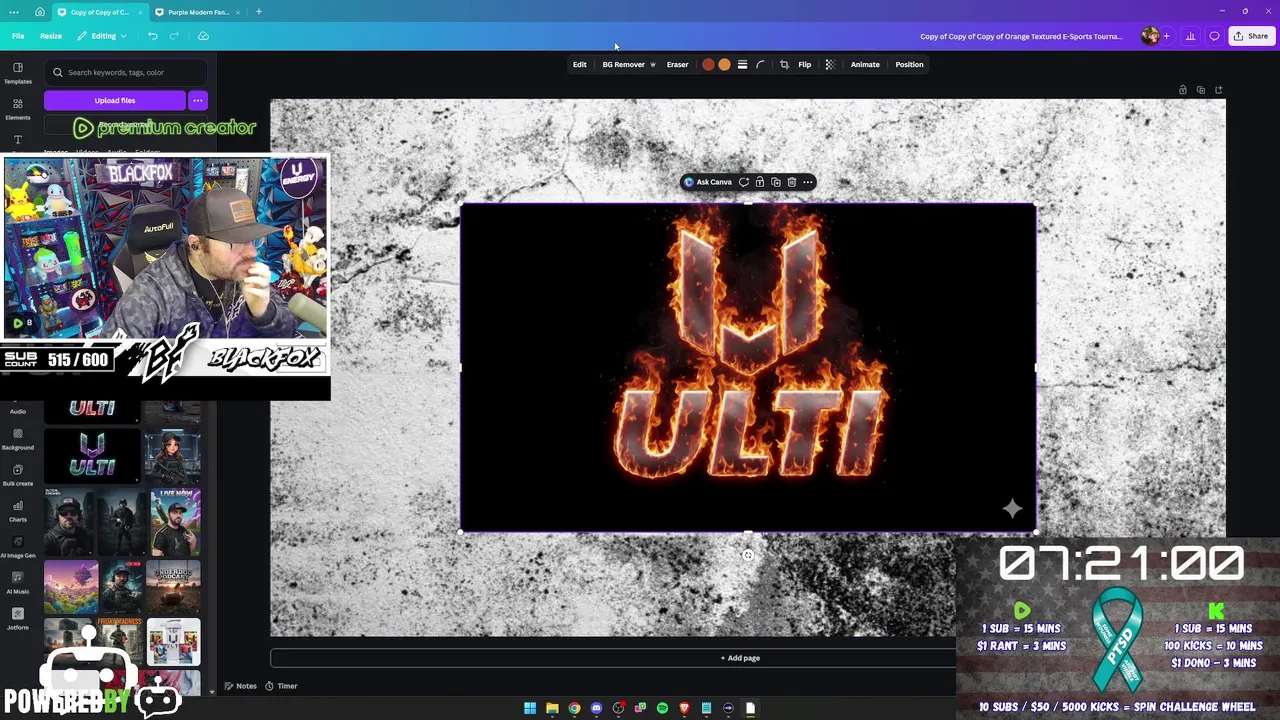Open the BG Remover tool
This screenshot has height=720, width=1280.
pos(629,64)
